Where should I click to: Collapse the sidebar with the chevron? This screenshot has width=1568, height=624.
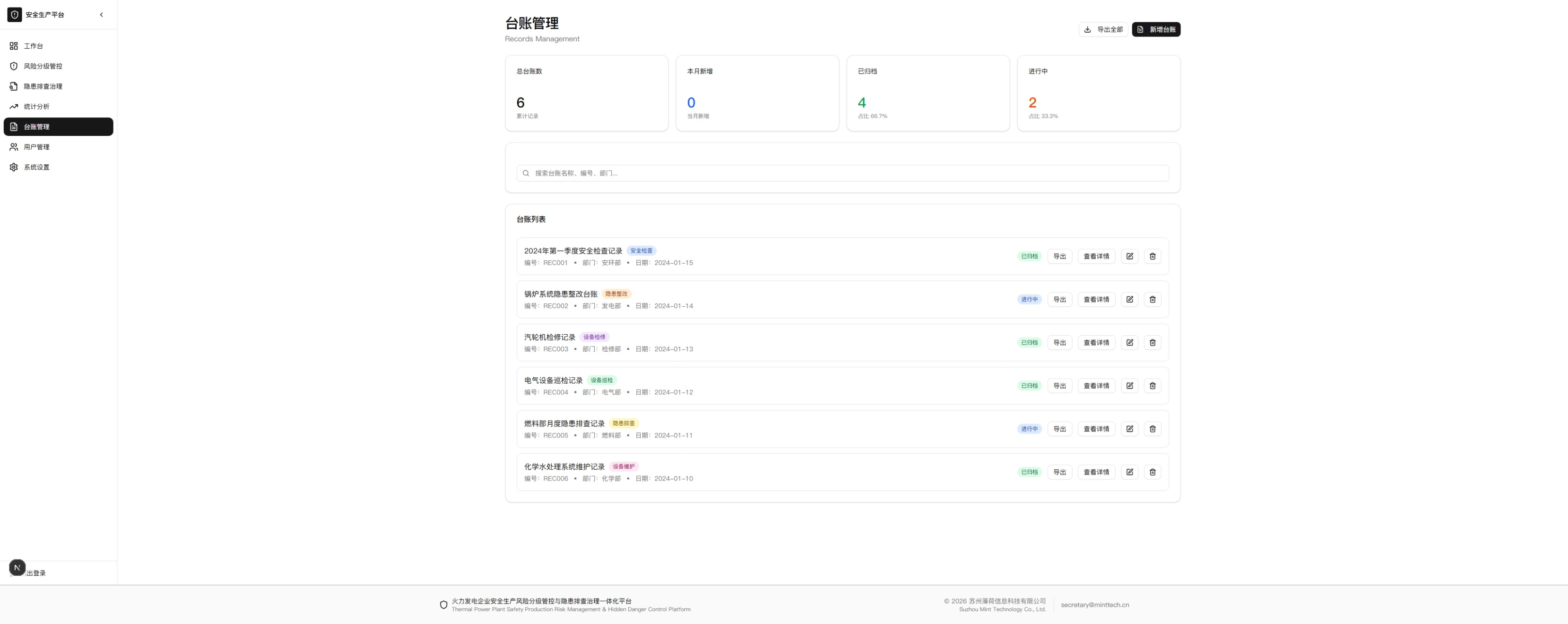point(101,15)
